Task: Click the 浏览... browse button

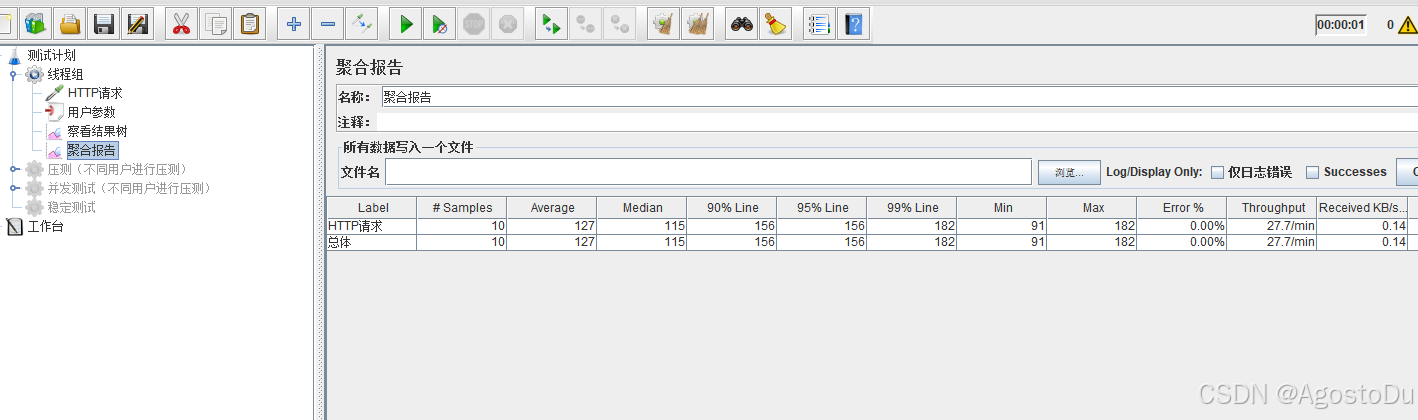Action: click(x=1069, y=172)
